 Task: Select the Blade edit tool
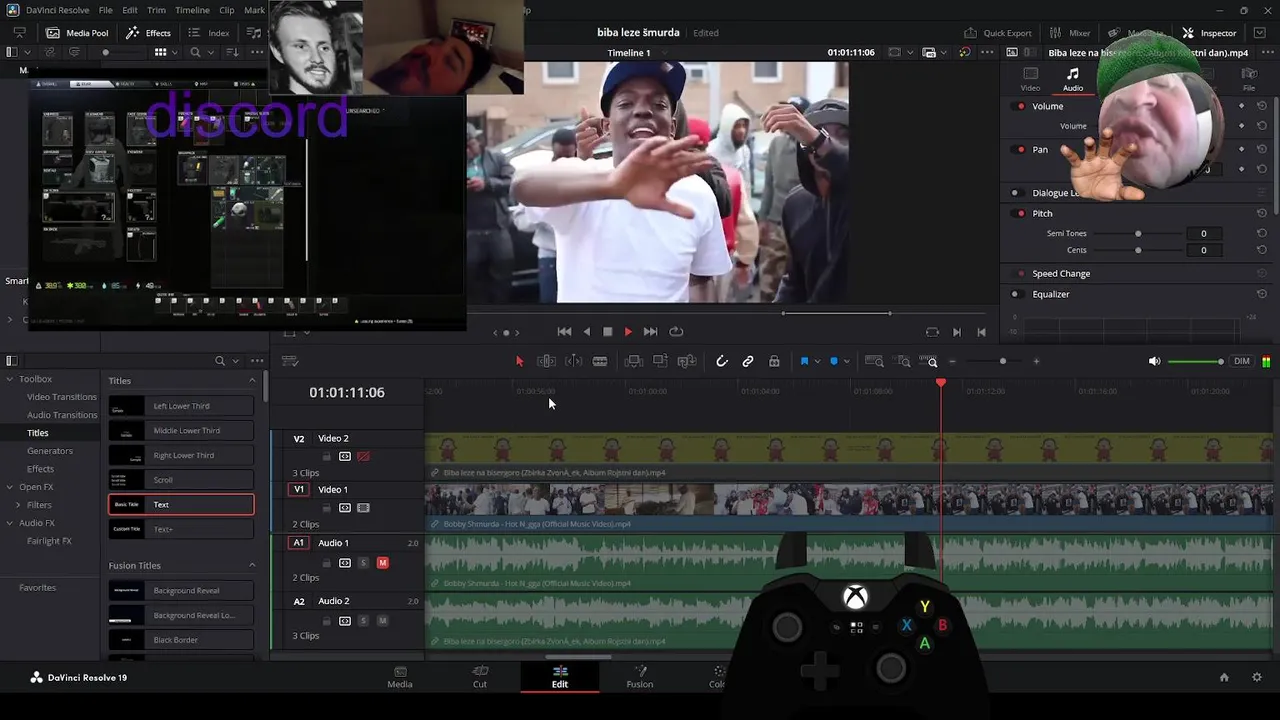(600, 361)
